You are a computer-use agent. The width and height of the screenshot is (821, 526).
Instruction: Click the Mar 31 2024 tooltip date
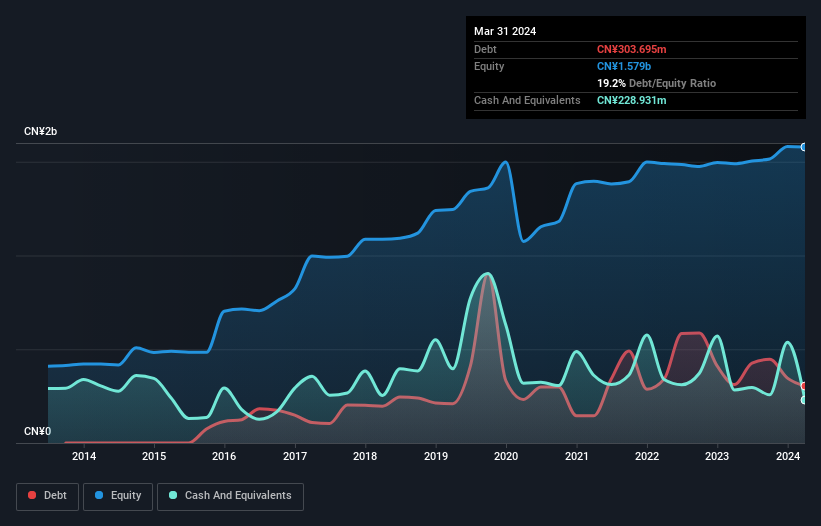point(505,31)
